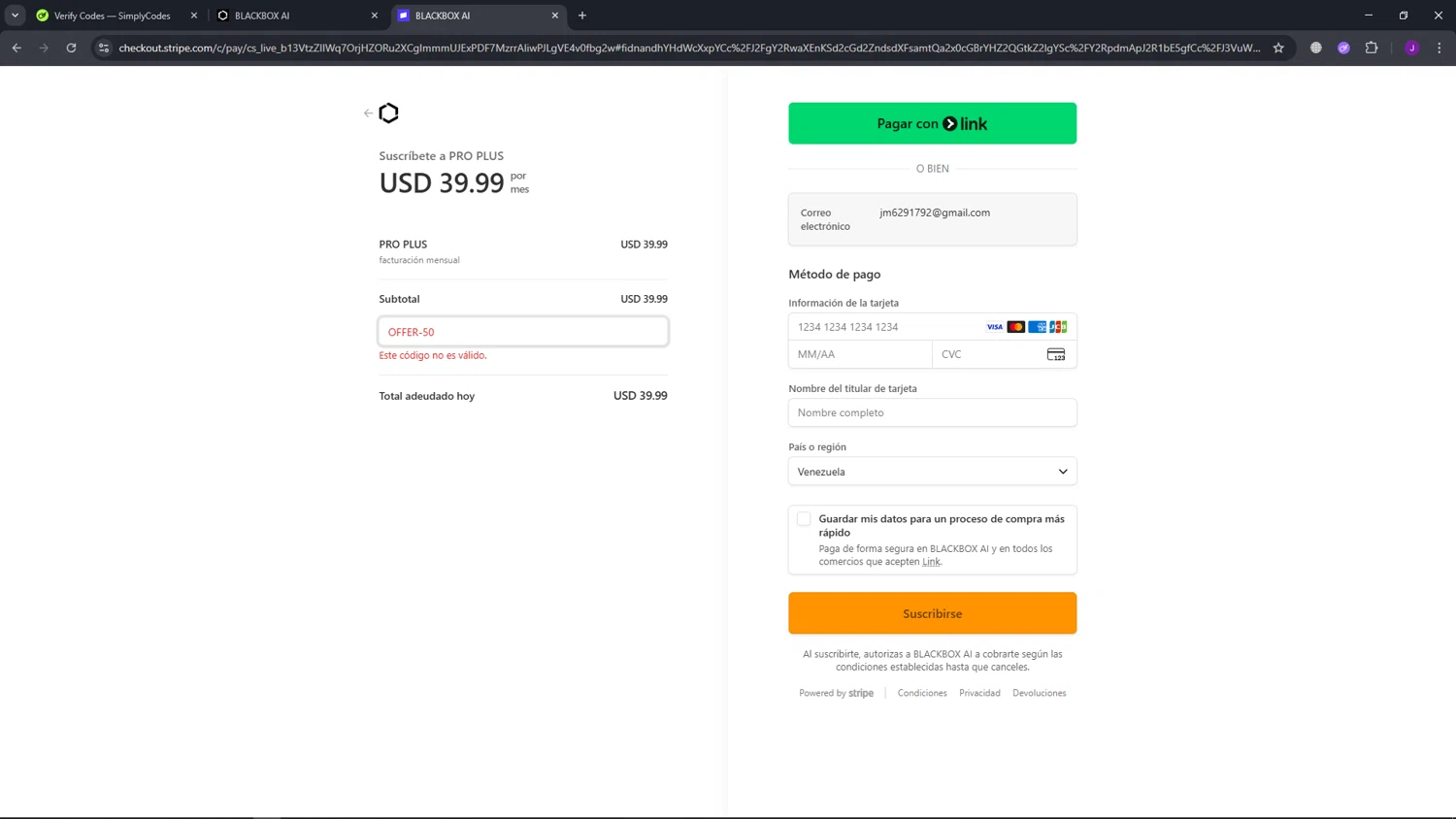This screenshot has height=819, width=1456.
Task: Click the CVC input field
Action: (x=1005, y=354)
